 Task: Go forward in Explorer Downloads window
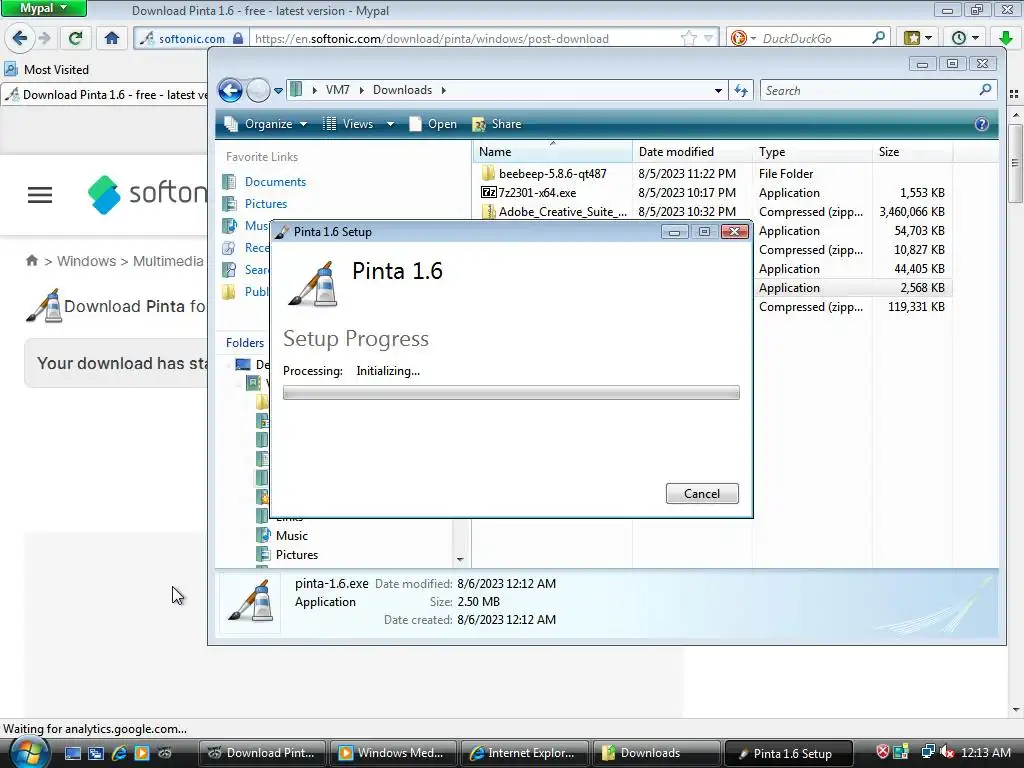click(x=258, y=90)
